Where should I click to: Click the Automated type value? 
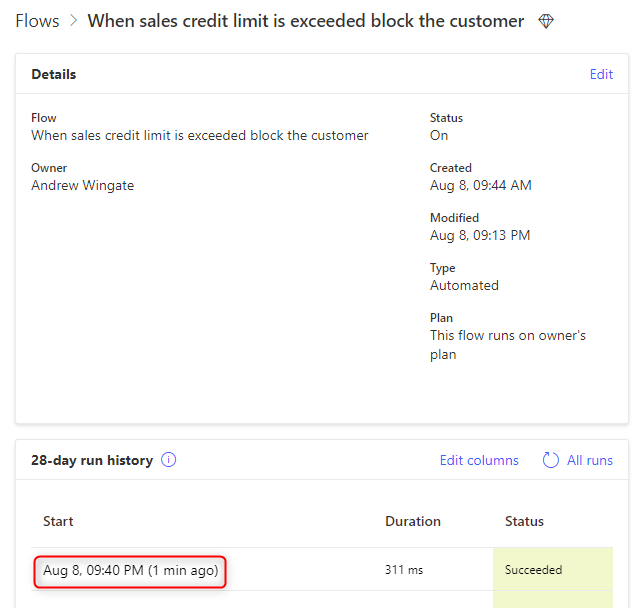464,285
